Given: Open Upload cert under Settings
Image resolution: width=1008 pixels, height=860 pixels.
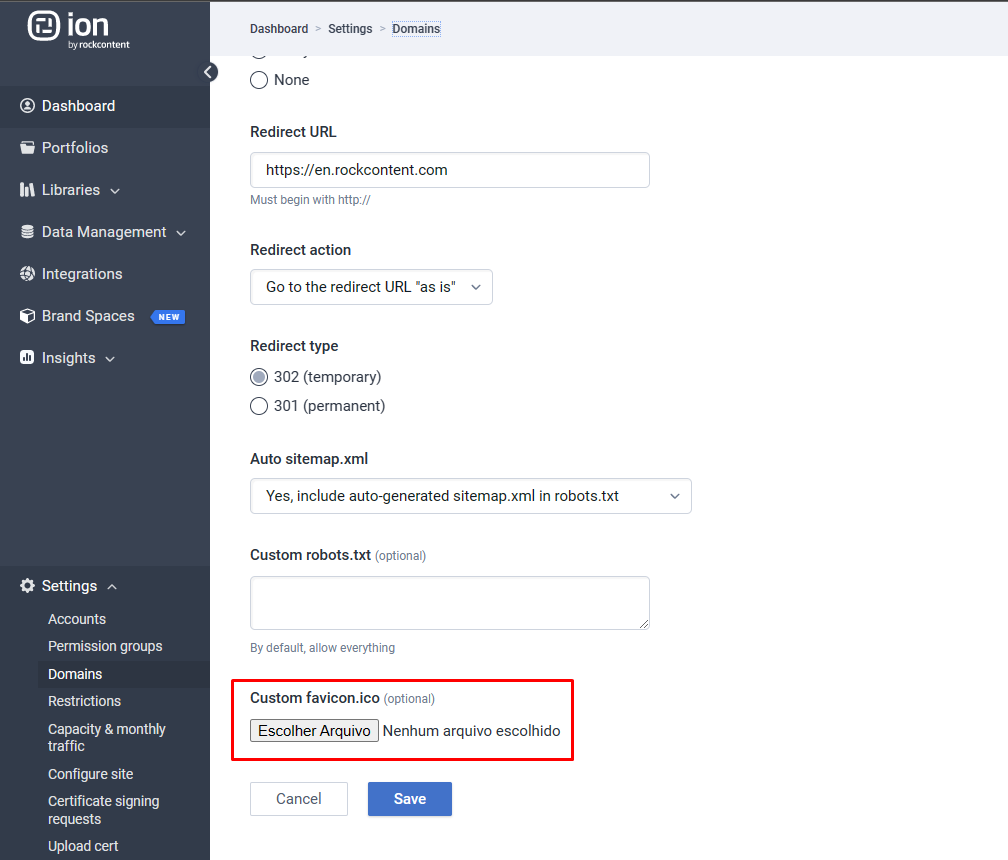Looking at the screenshot, I should 83,847.
